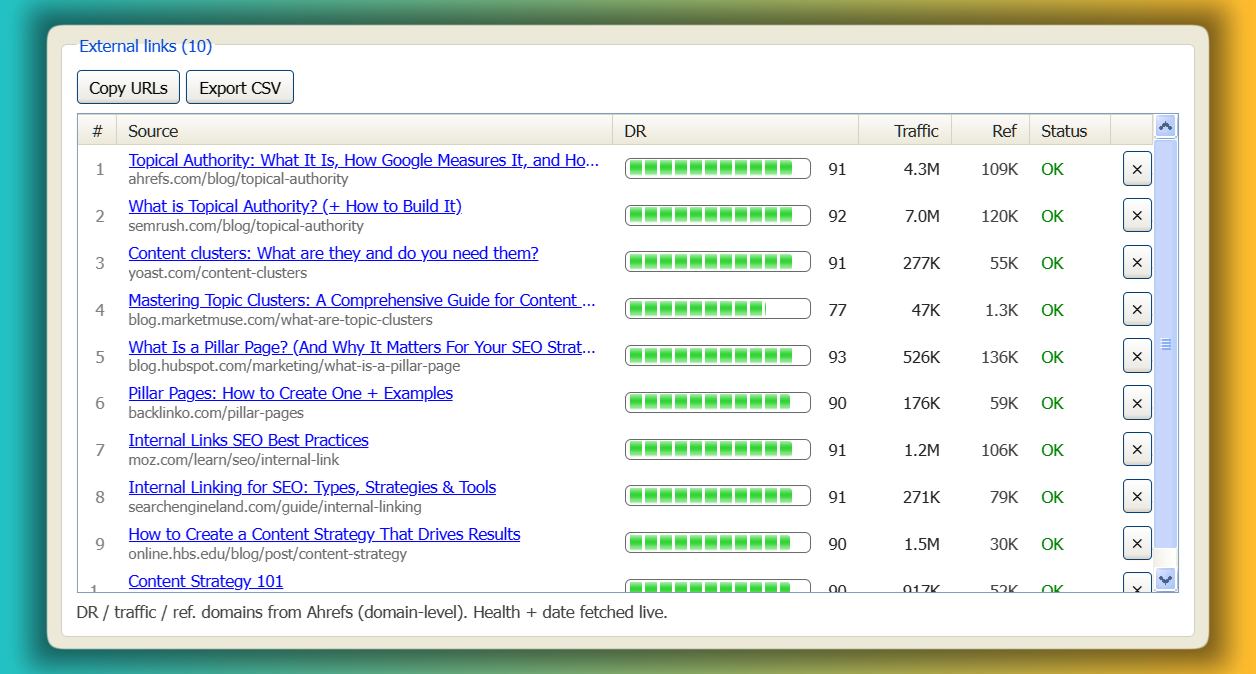Remove the ahrefs.com topical authority row
This screenshot has height=674, width=1256.
tap(1137, 169)
